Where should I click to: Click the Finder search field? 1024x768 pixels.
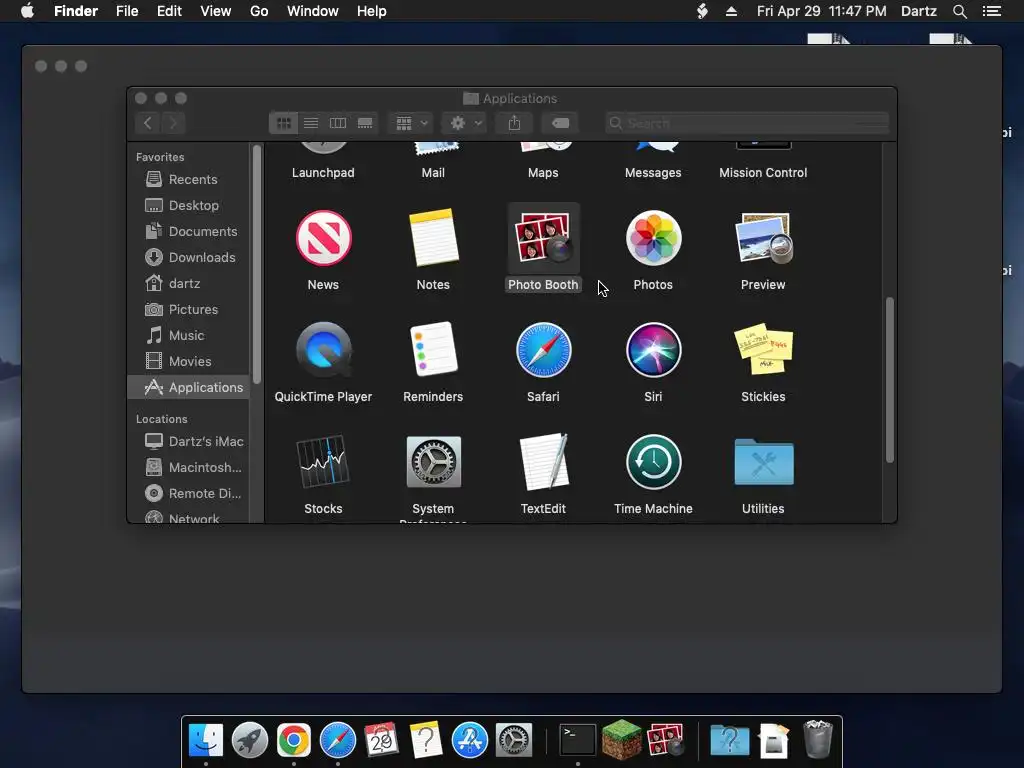[746, 123]
